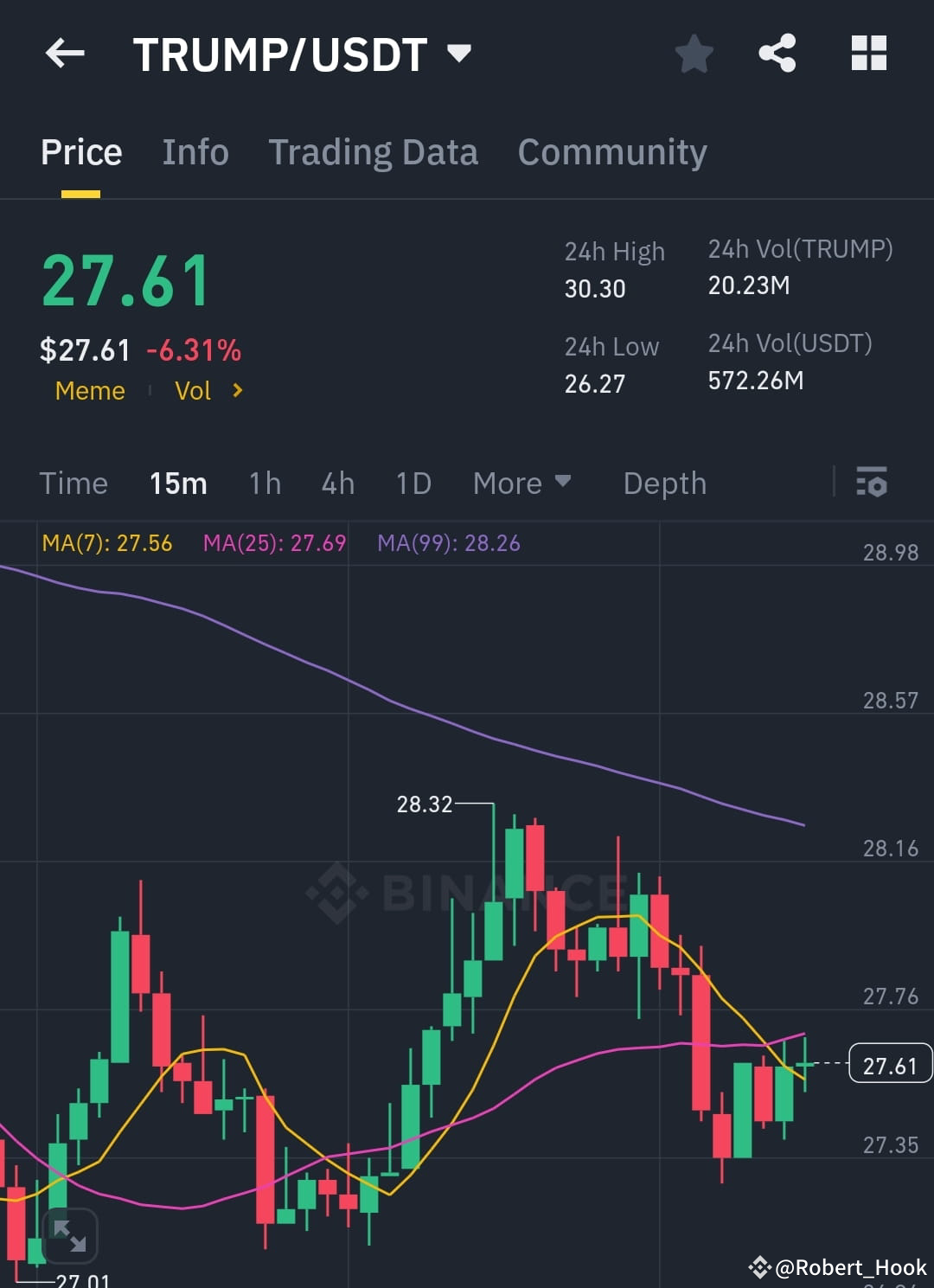This screenshot has width=934, height=1288.
Task: Tap the MA(7): 27.56 indicator label
Action: coord(107,543)
